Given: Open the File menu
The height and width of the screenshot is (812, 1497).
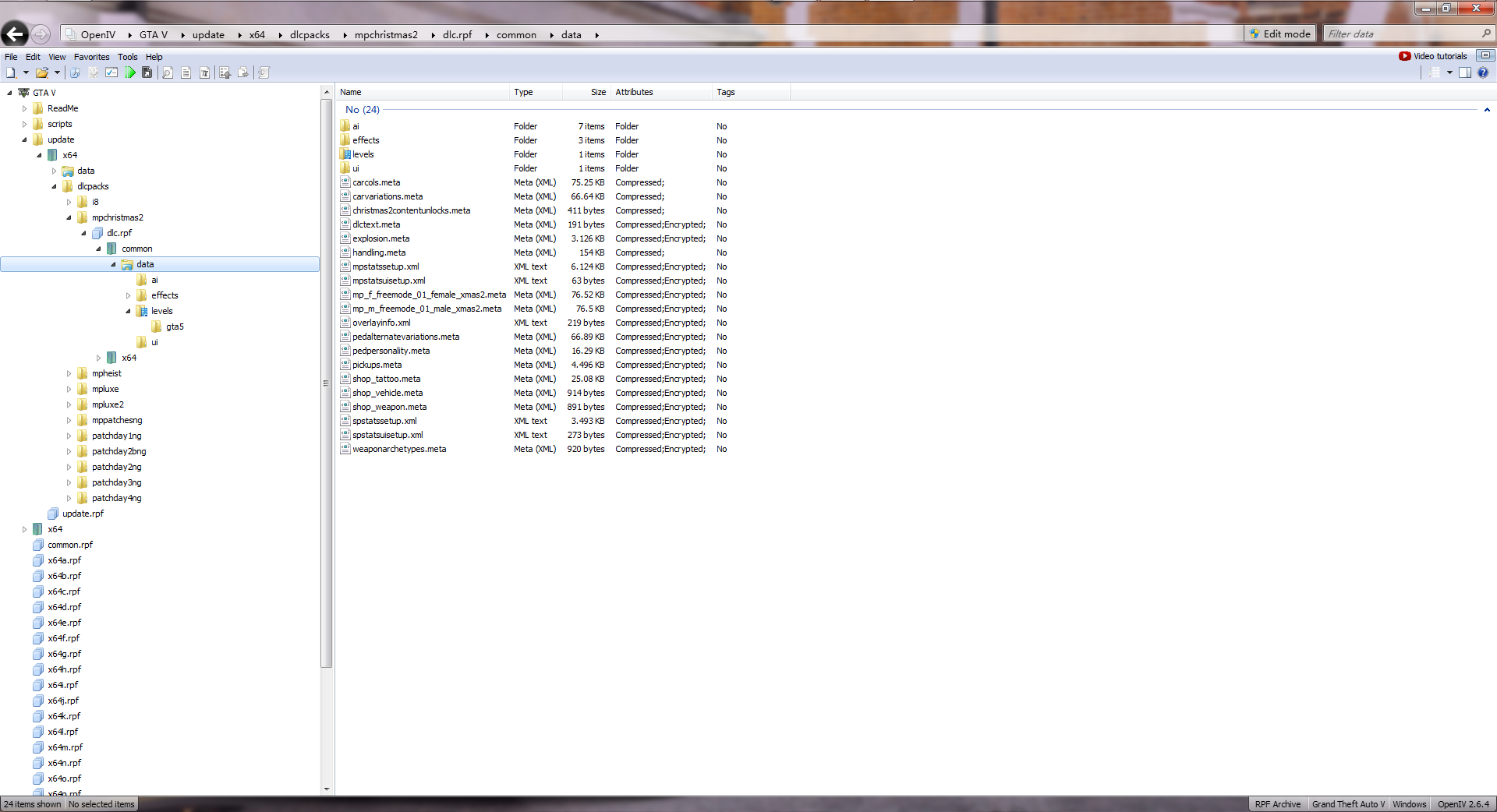Looking at the screenshot, I should [x=11, y=57].
